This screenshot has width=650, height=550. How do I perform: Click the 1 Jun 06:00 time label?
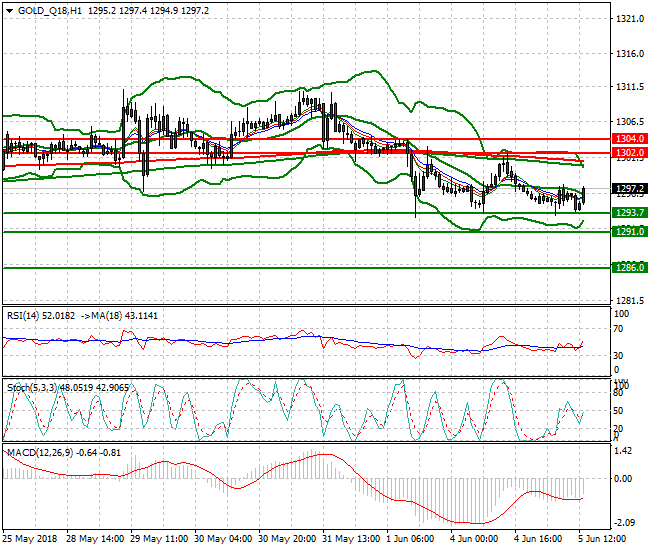point(410,539)
